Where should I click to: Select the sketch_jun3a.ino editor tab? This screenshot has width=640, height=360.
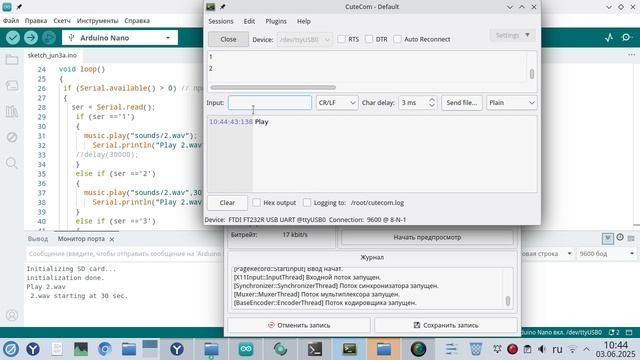[52, 55]
